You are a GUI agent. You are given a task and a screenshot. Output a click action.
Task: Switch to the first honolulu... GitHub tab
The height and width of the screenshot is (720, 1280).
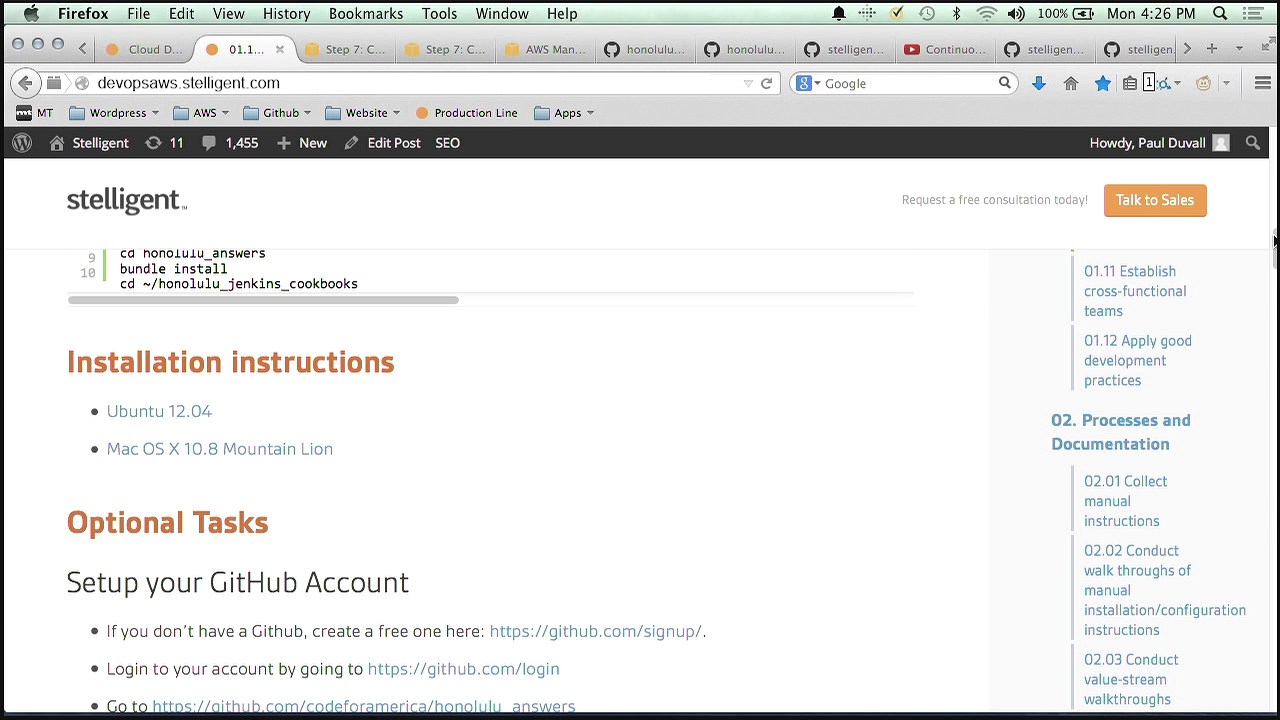tap(646, 49)
